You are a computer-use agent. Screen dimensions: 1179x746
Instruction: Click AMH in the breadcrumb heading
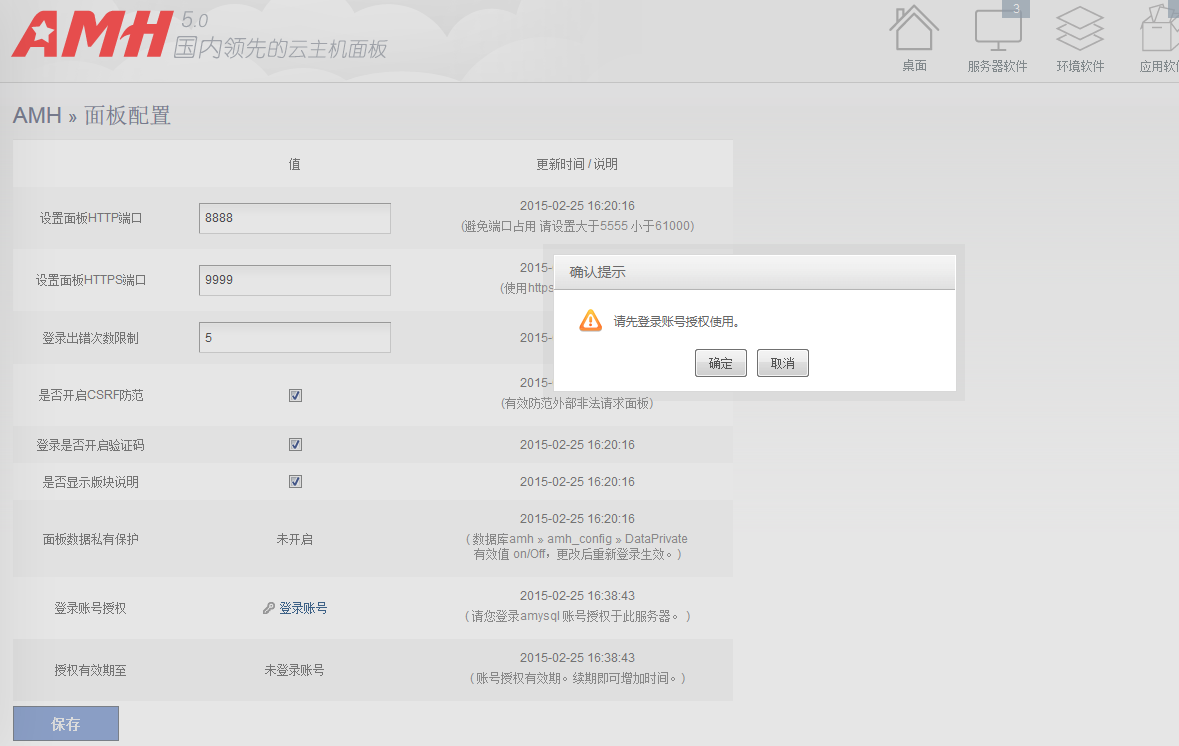coord(37,116)
